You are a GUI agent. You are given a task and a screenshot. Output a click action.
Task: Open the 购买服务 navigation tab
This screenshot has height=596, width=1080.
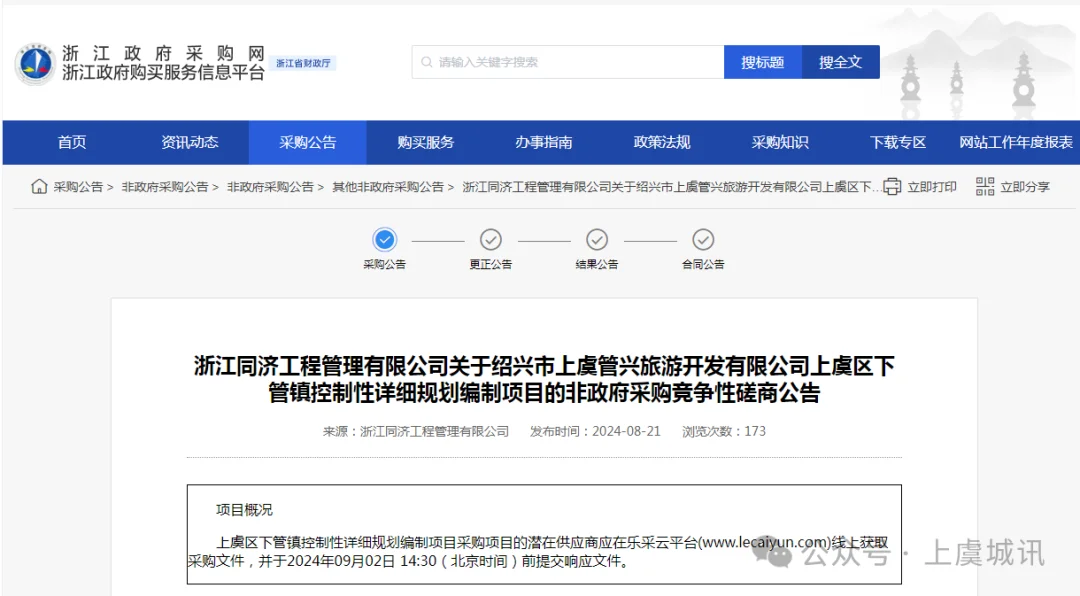(426, 143)
